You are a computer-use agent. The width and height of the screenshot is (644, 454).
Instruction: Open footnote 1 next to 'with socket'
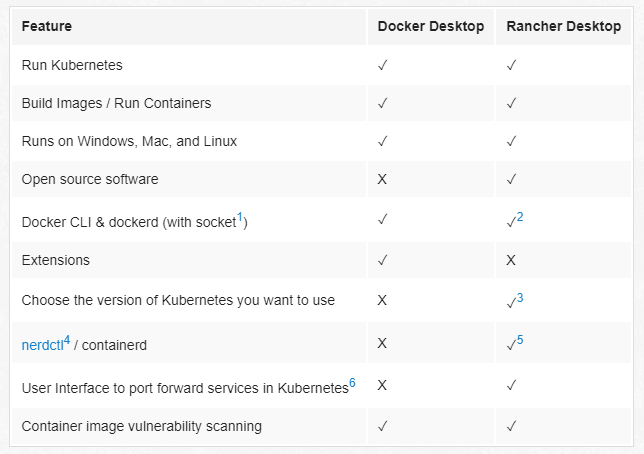pos(240,216)
